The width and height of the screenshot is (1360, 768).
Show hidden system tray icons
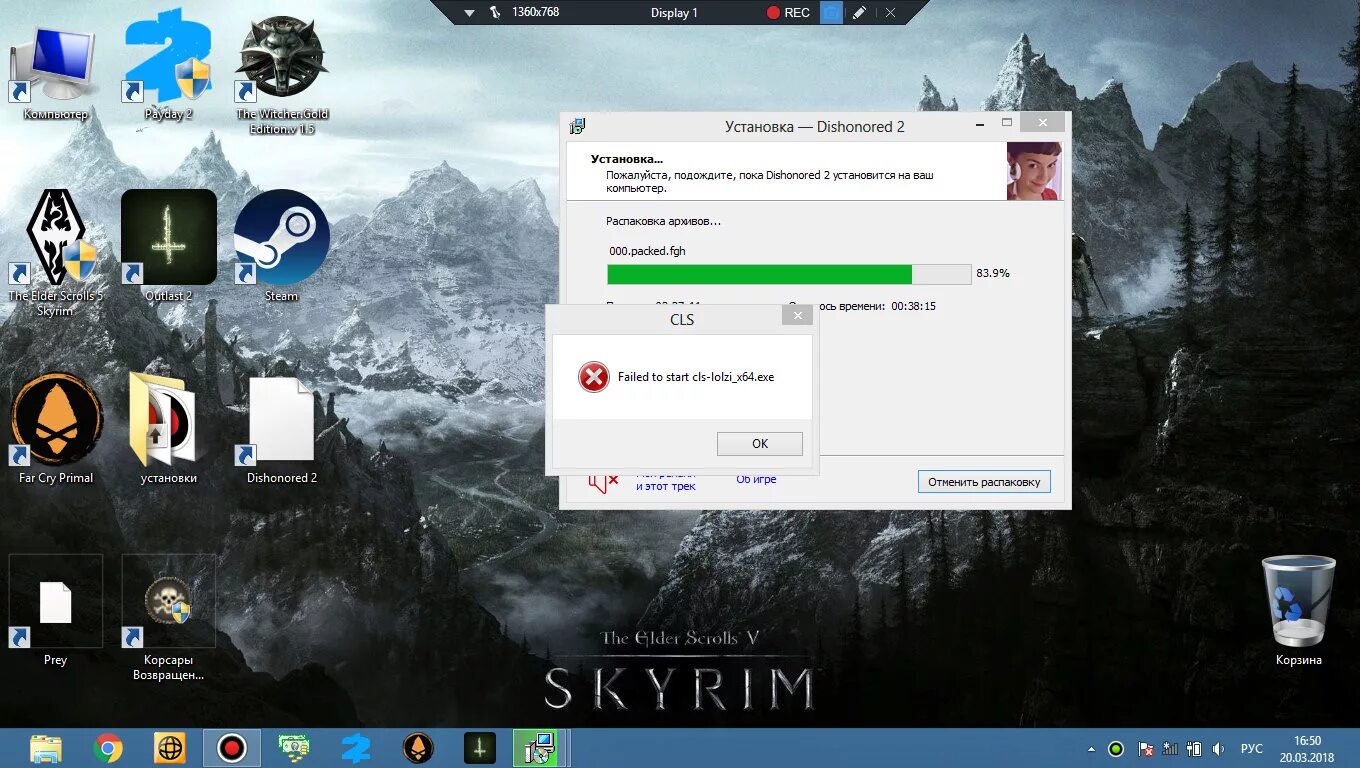click(1092, 749)
